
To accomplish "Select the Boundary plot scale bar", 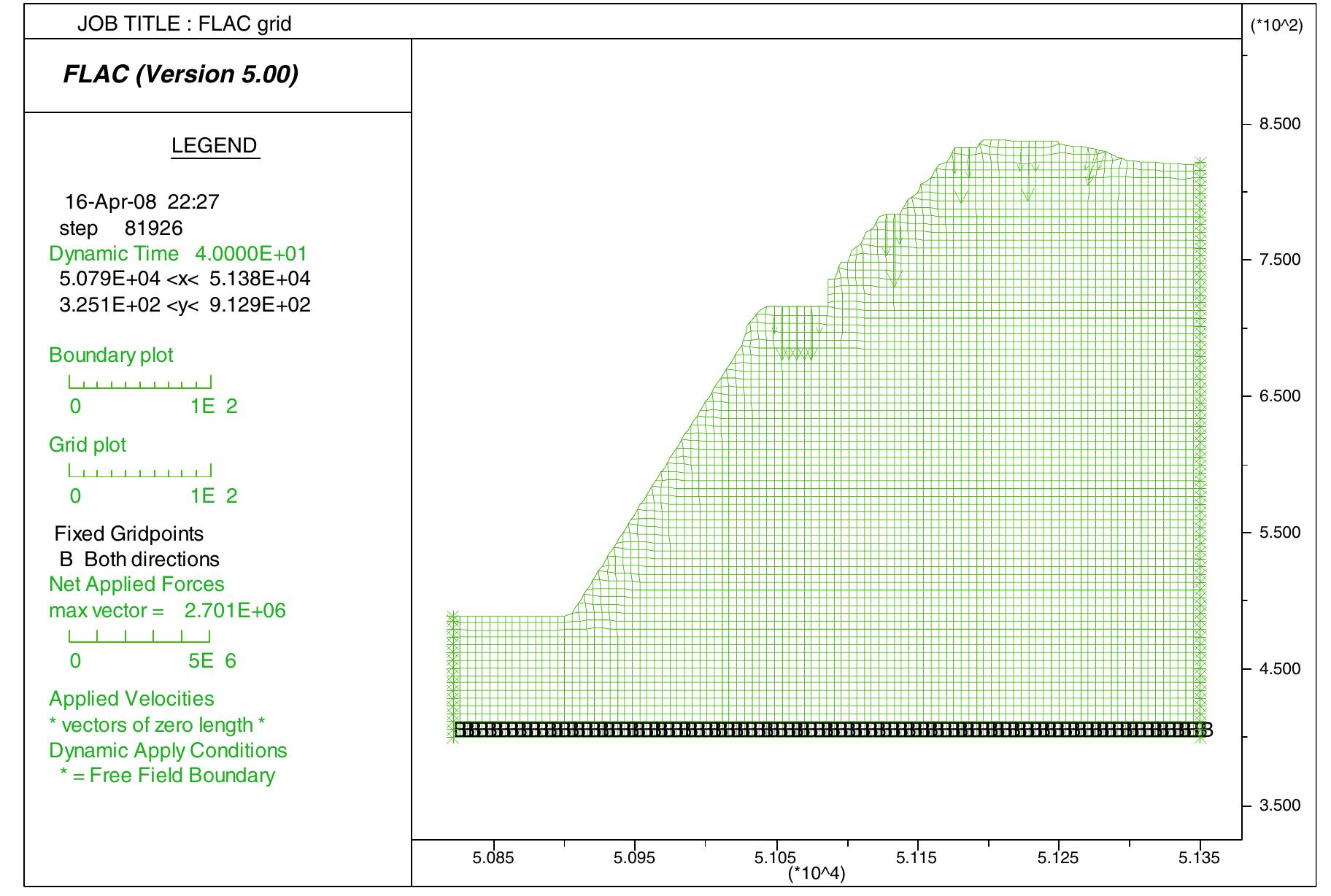I will point(140,380).
